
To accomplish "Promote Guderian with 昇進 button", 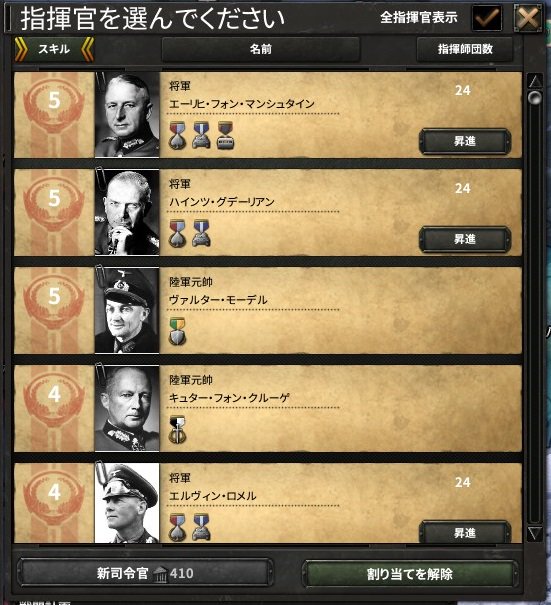I will click(x=465, y=239).
